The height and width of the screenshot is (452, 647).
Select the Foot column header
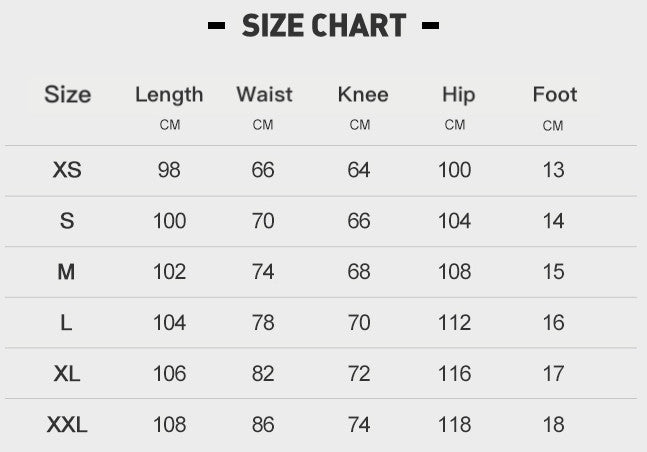tap(554, 95)
